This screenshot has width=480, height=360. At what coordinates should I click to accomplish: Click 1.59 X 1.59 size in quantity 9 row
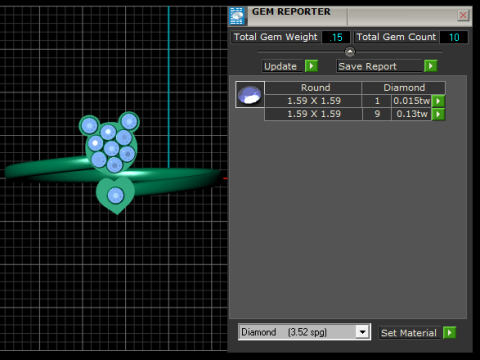coord(313,114)
